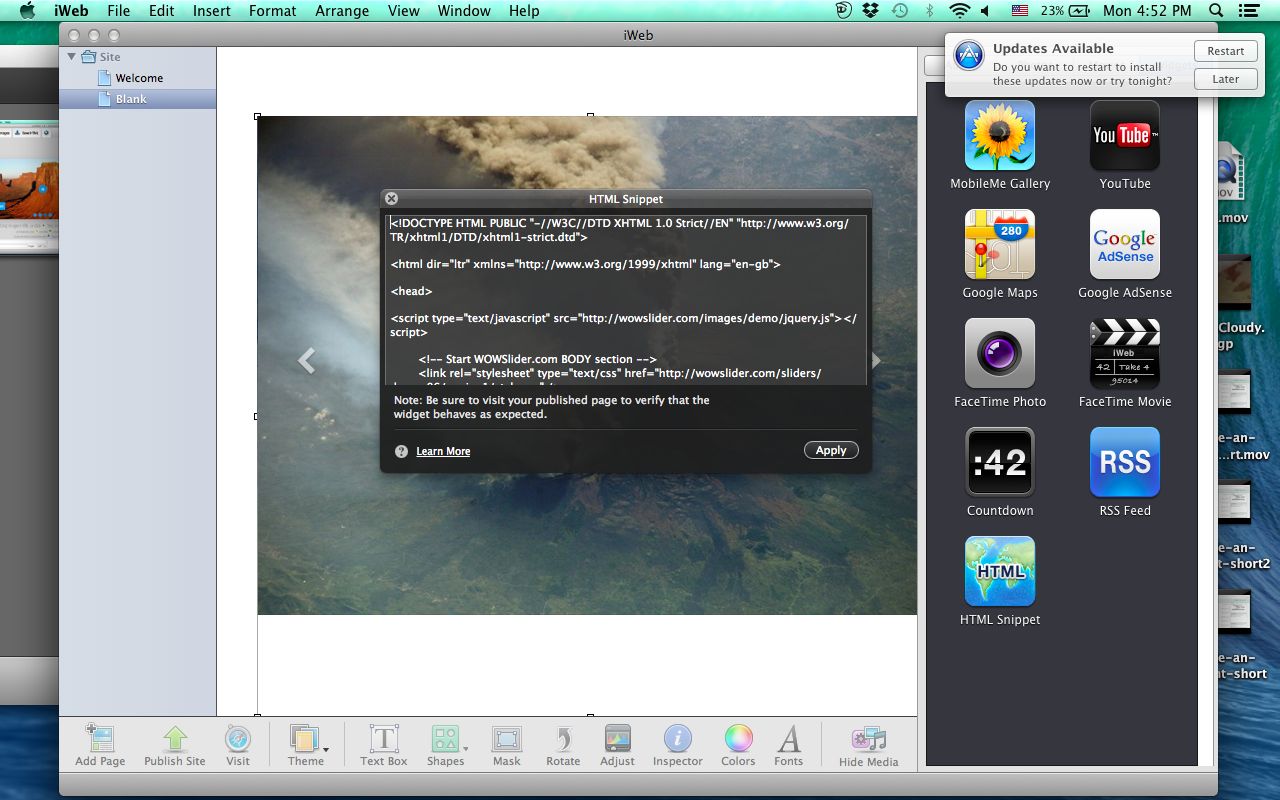Open the Learn More link
The width and height of the screenshot is (1280, 800).
coord(443,452)
